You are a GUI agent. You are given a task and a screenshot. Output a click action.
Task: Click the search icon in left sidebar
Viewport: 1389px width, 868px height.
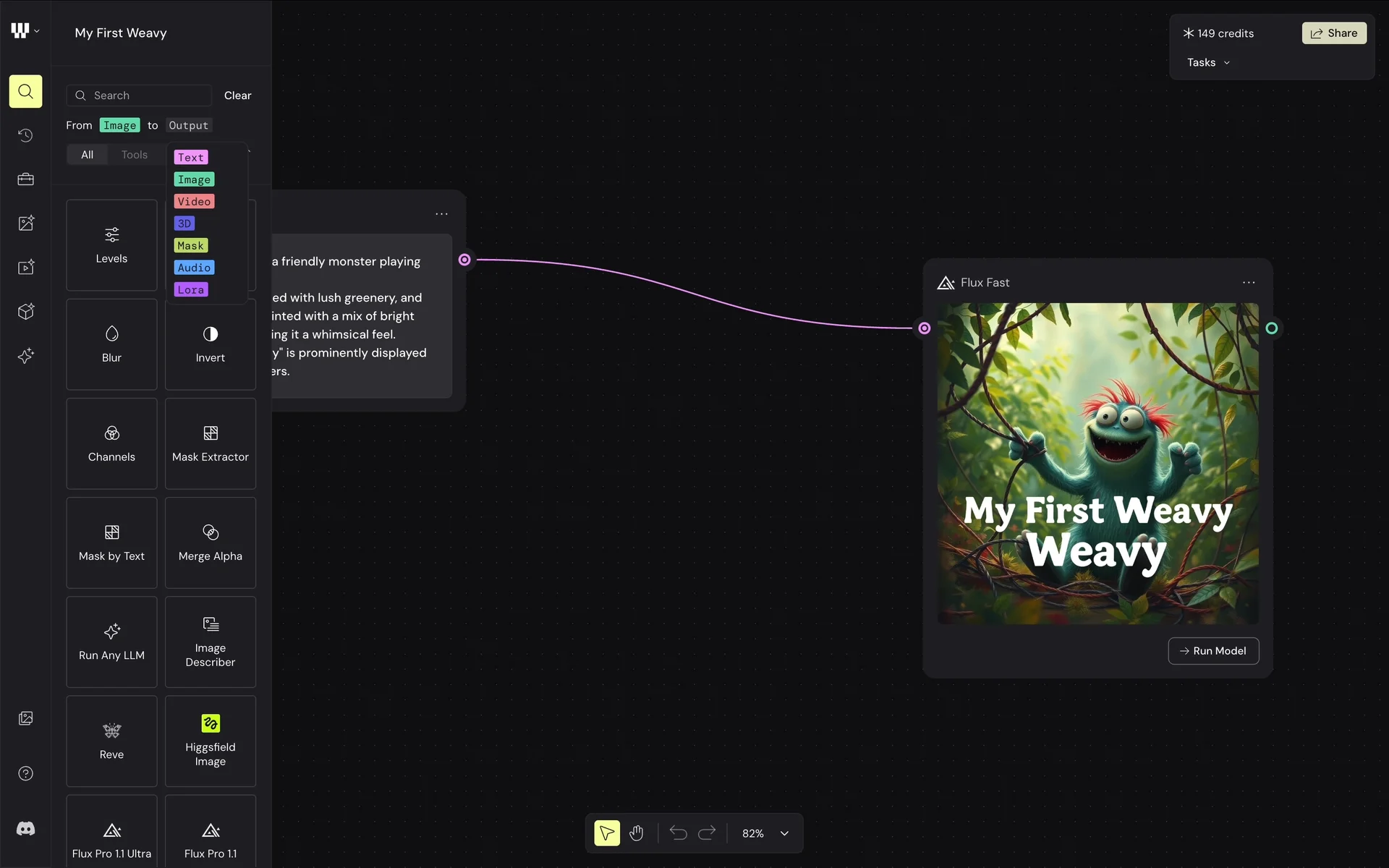click(x=25, y=91)
